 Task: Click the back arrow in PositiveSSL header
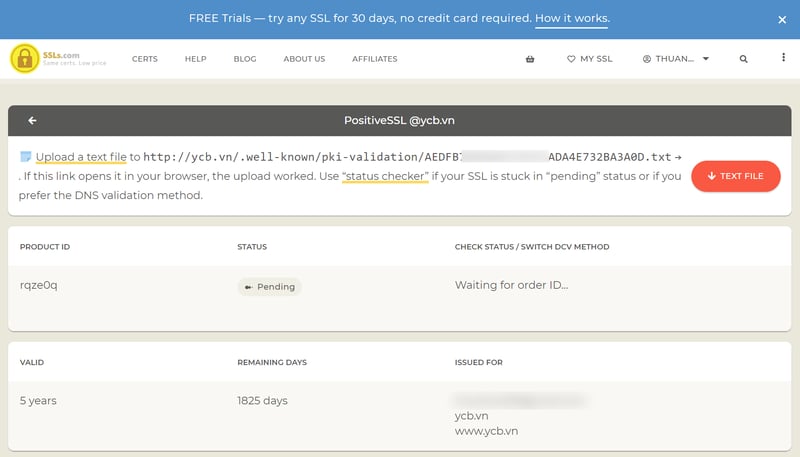pyautogui.click(x=32, y=120)
